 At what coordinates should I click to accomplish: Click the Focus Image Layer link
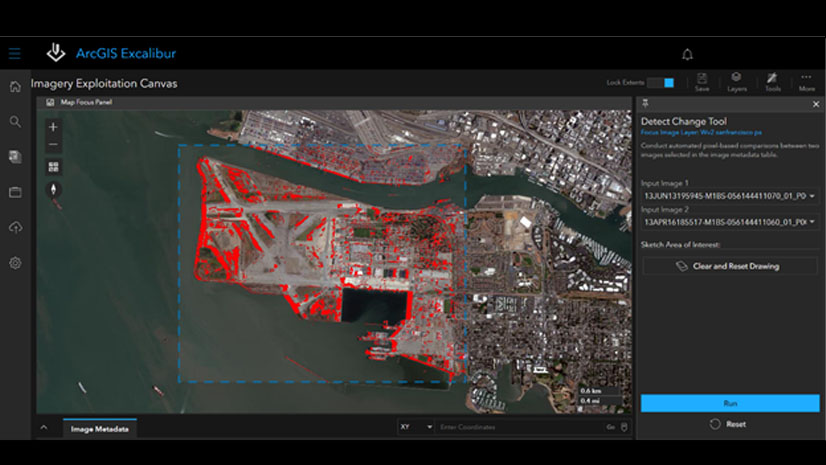coord(701,133)
